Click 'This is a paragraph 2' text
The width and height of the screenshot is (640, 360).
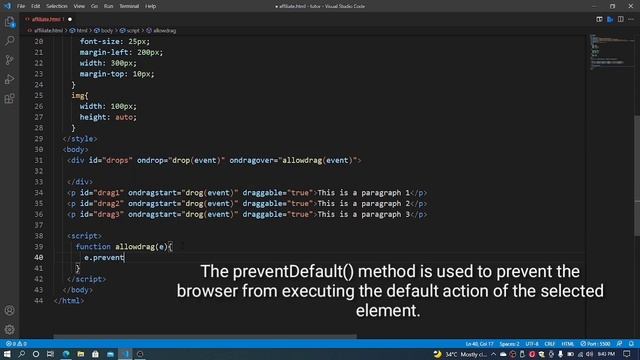pos(364,203)
